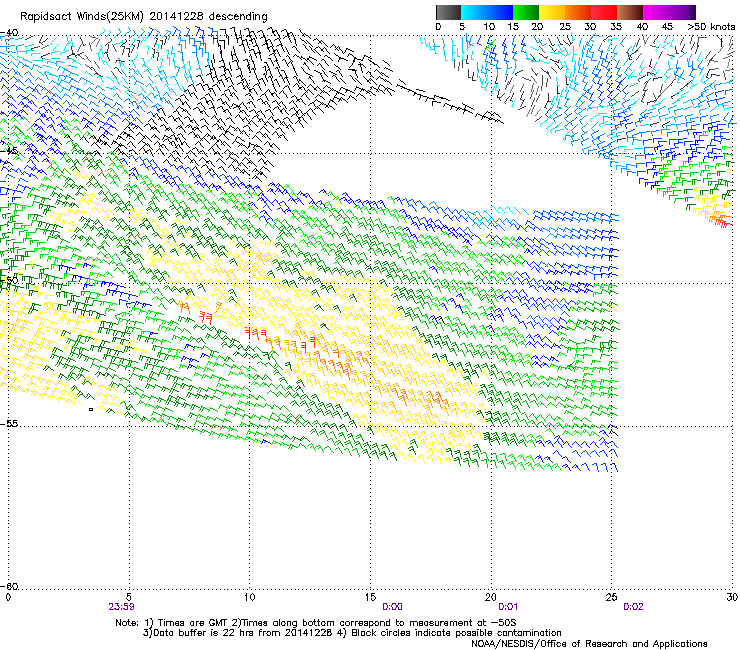Click the small black contamination marker square
This screenshot has width=740, height=650.
click(x=91, y=409)
